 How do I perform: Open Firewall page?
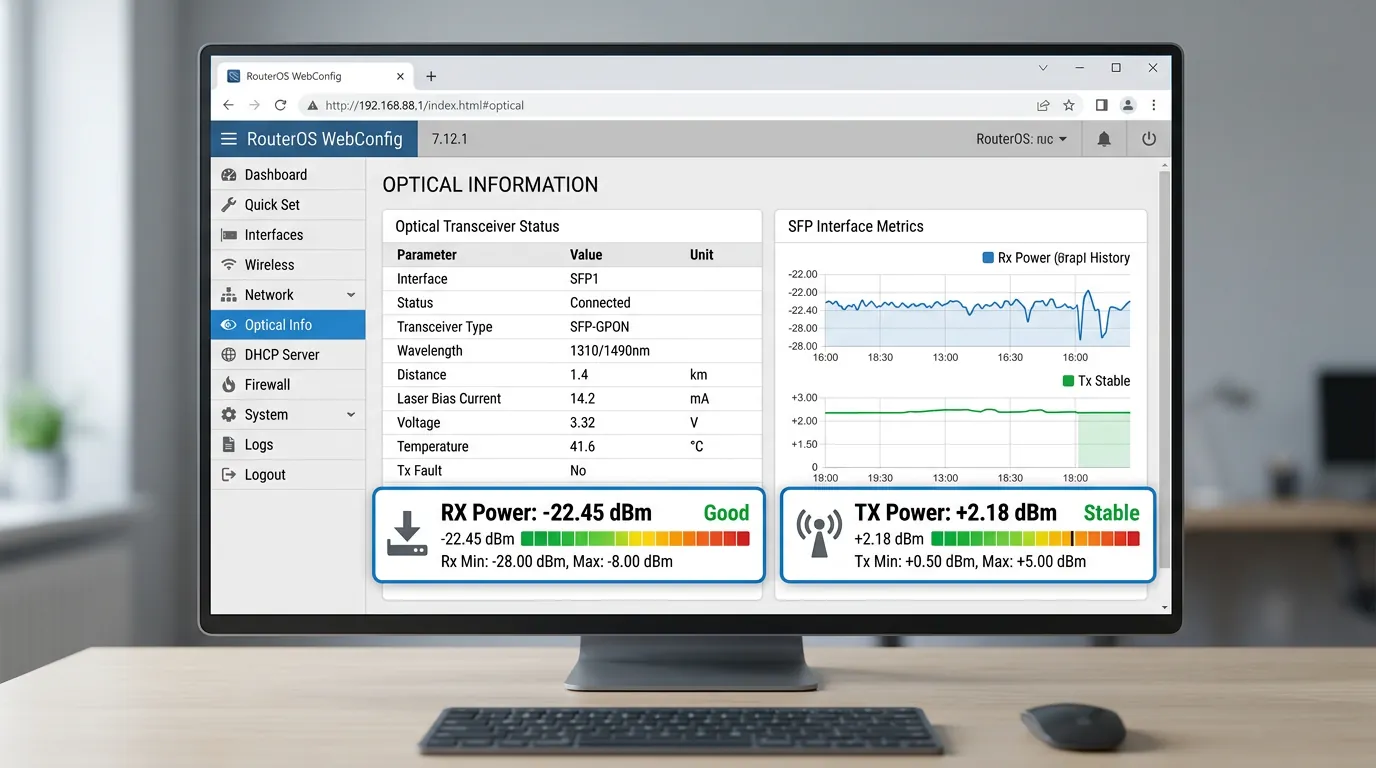288,385
